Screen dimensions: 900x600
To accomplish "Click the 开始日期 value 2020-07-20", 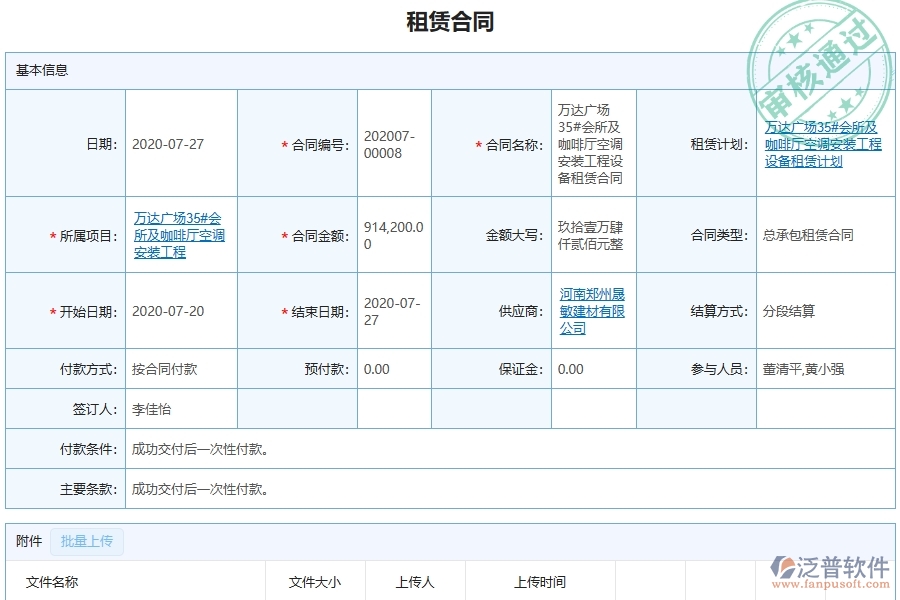I will 166,311.
